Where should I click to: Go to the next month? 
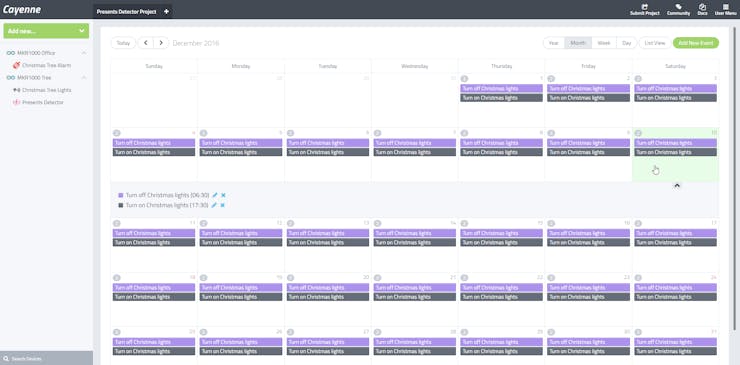[x=161, y=43]
